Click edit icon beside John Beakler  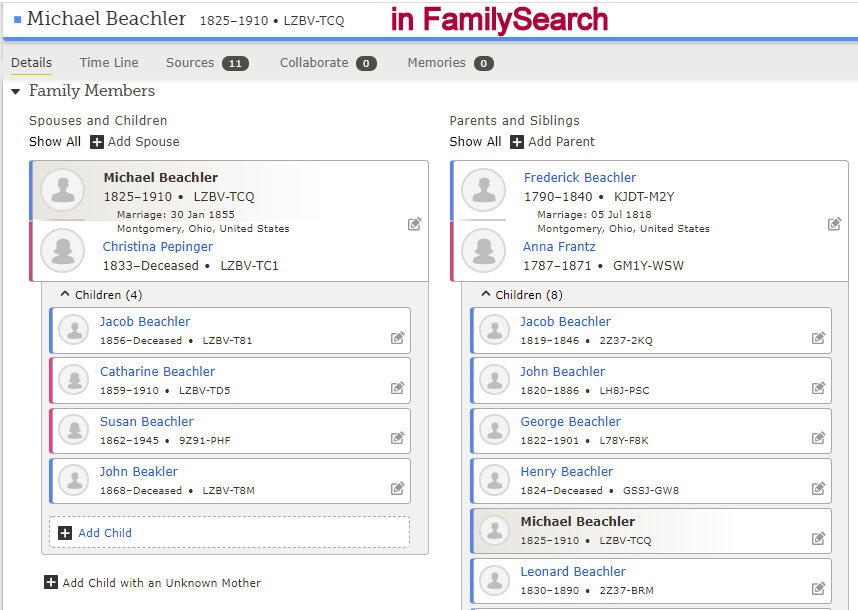click(397, 488)
